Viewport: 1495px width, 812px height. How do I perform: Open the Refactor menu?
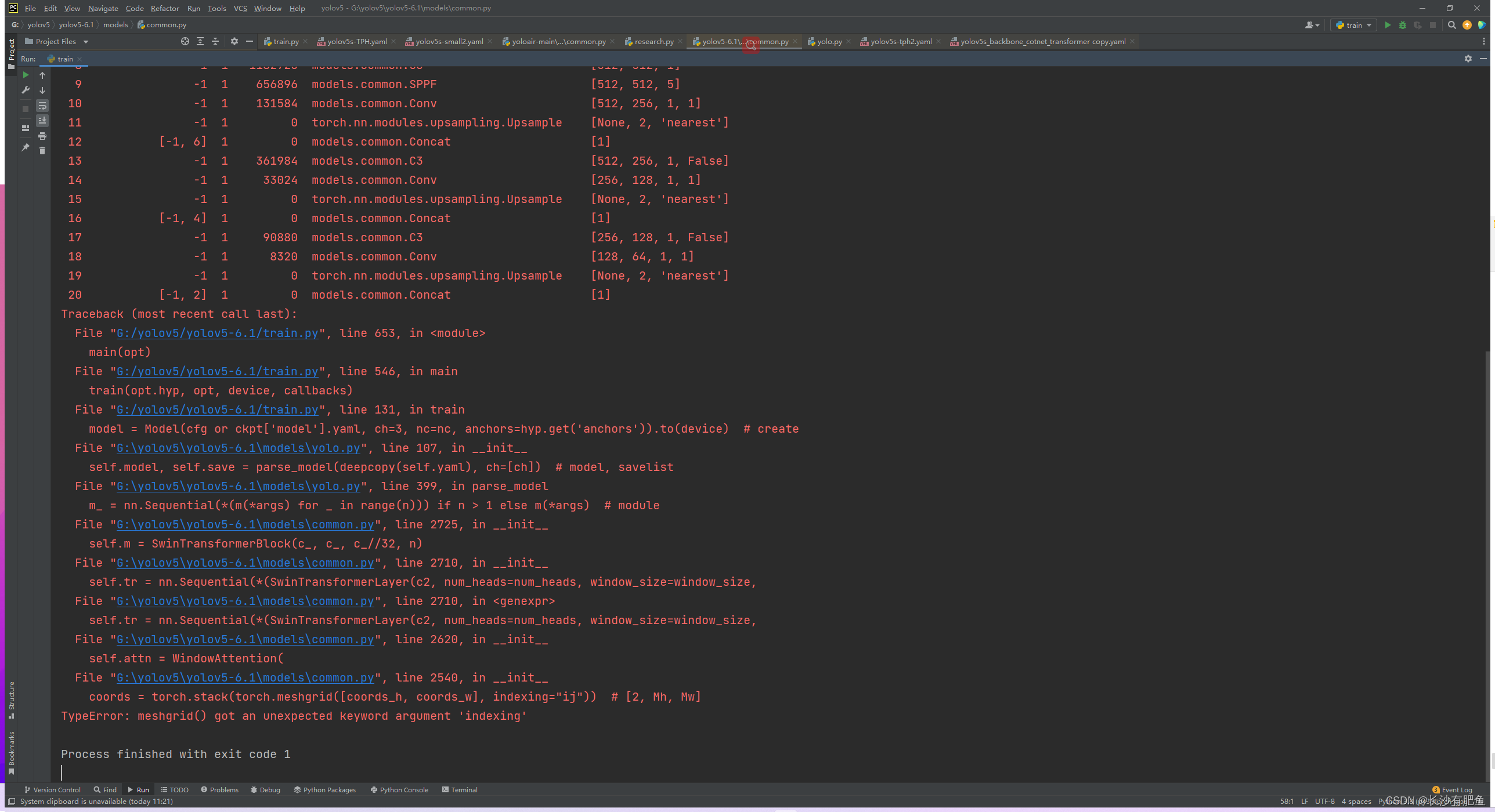pos(164,8)
